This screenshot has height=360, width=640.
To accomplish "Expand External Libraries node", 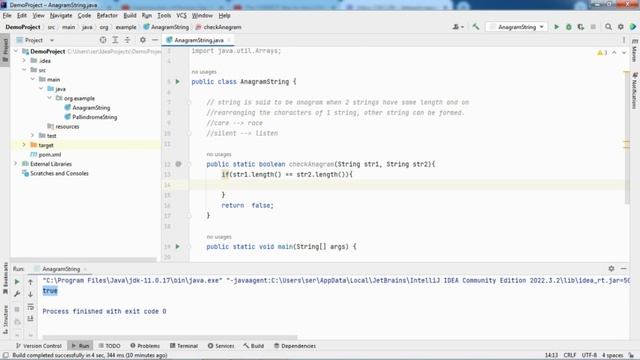I will click(x=16, y=164).
